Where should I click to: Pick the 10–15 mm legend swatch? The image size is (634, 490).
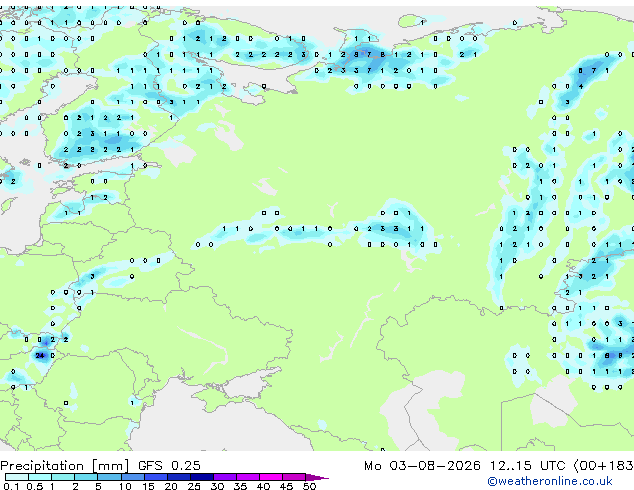132,477
